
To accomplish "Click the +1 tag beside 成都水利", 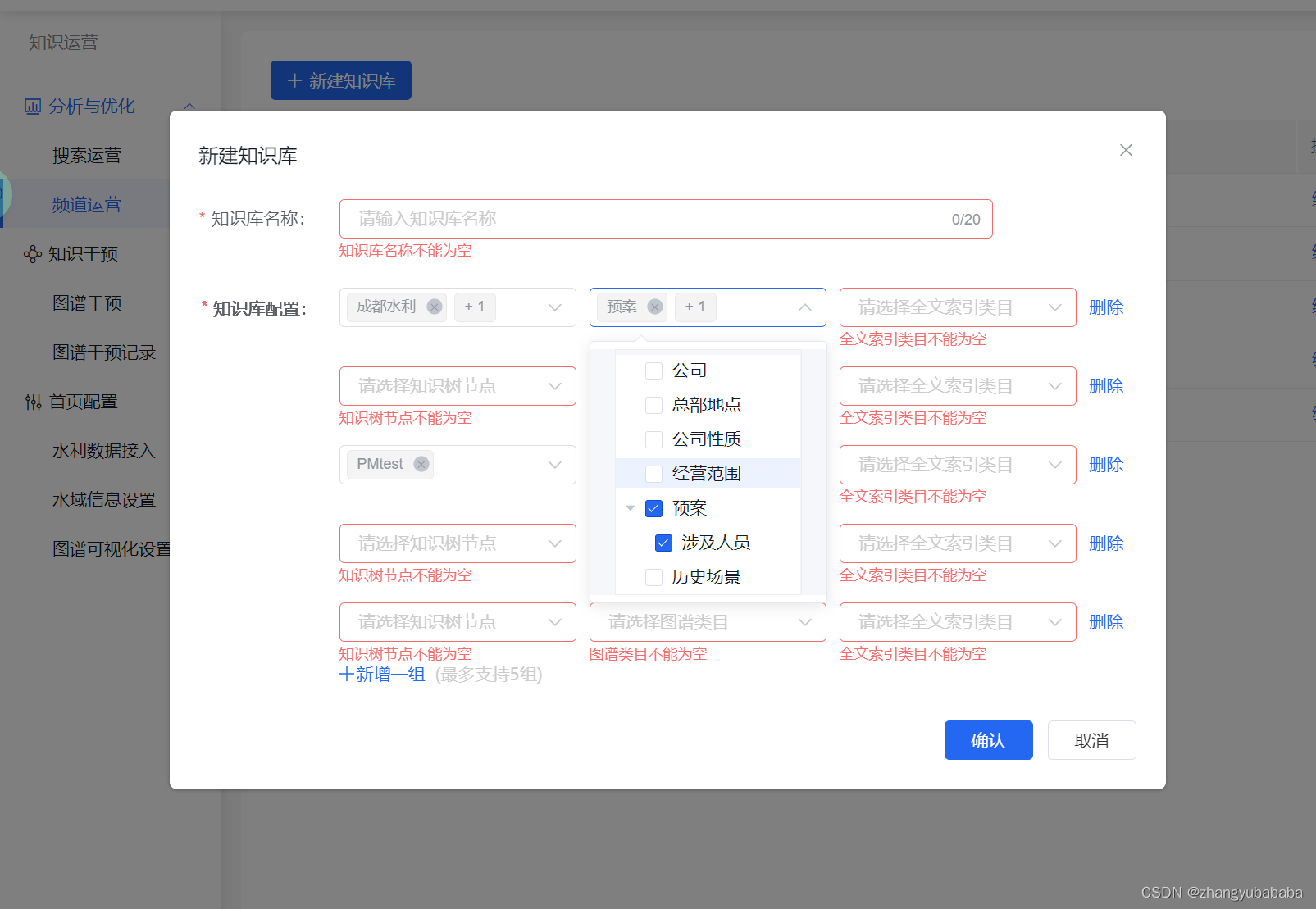I will (475, 307).
